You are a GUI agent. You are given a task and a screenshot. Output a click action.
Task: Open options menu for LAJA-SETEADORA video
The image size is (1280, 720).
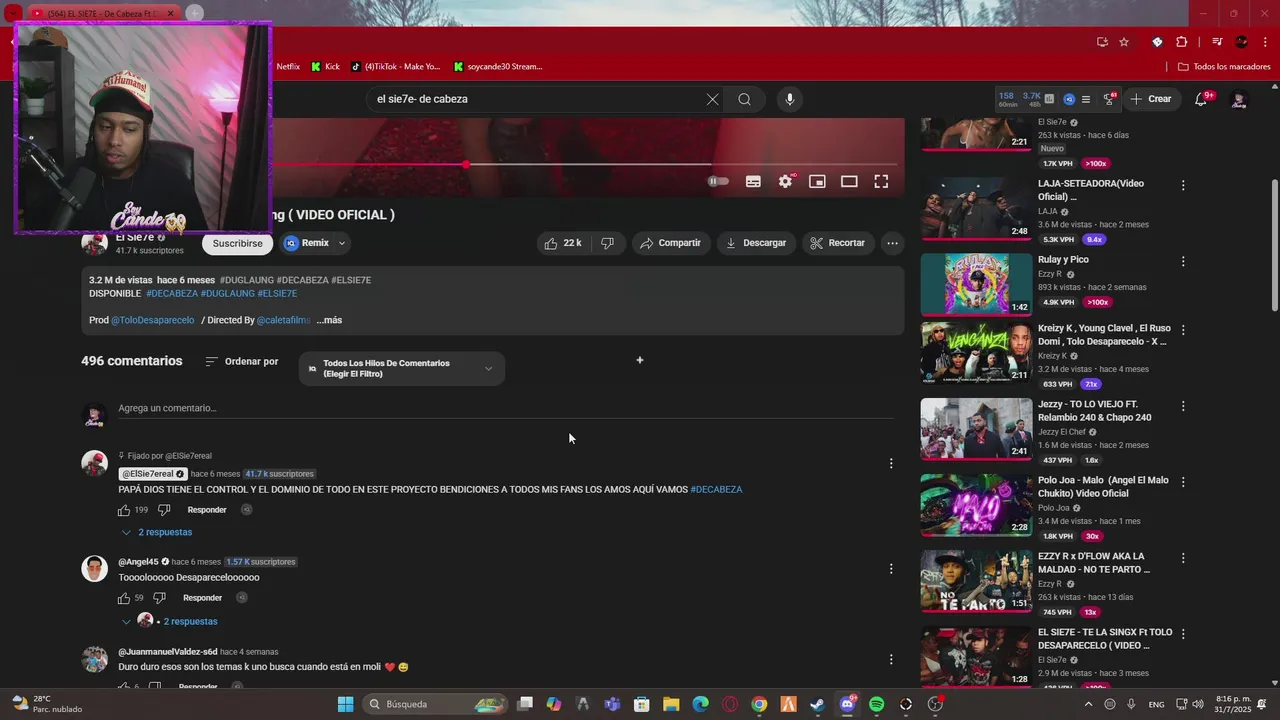1183,185
